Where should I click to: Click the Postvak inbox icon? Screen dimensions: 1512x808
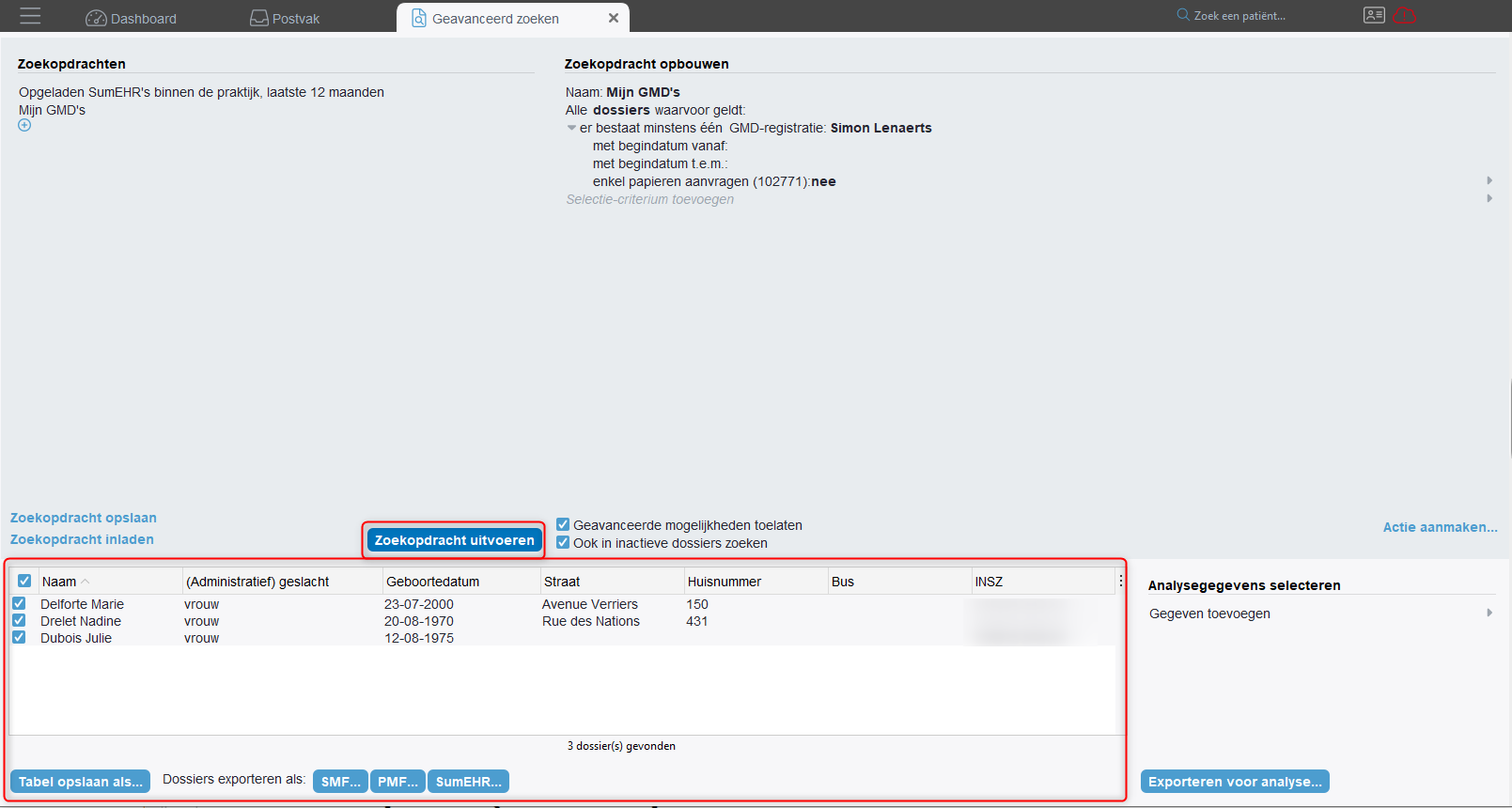pos(258,18)
